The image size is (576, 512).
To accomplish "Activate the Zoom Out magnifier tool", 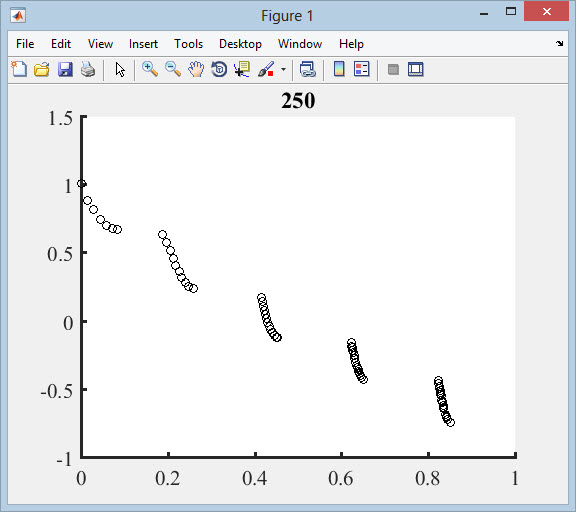I will [173, 69].
